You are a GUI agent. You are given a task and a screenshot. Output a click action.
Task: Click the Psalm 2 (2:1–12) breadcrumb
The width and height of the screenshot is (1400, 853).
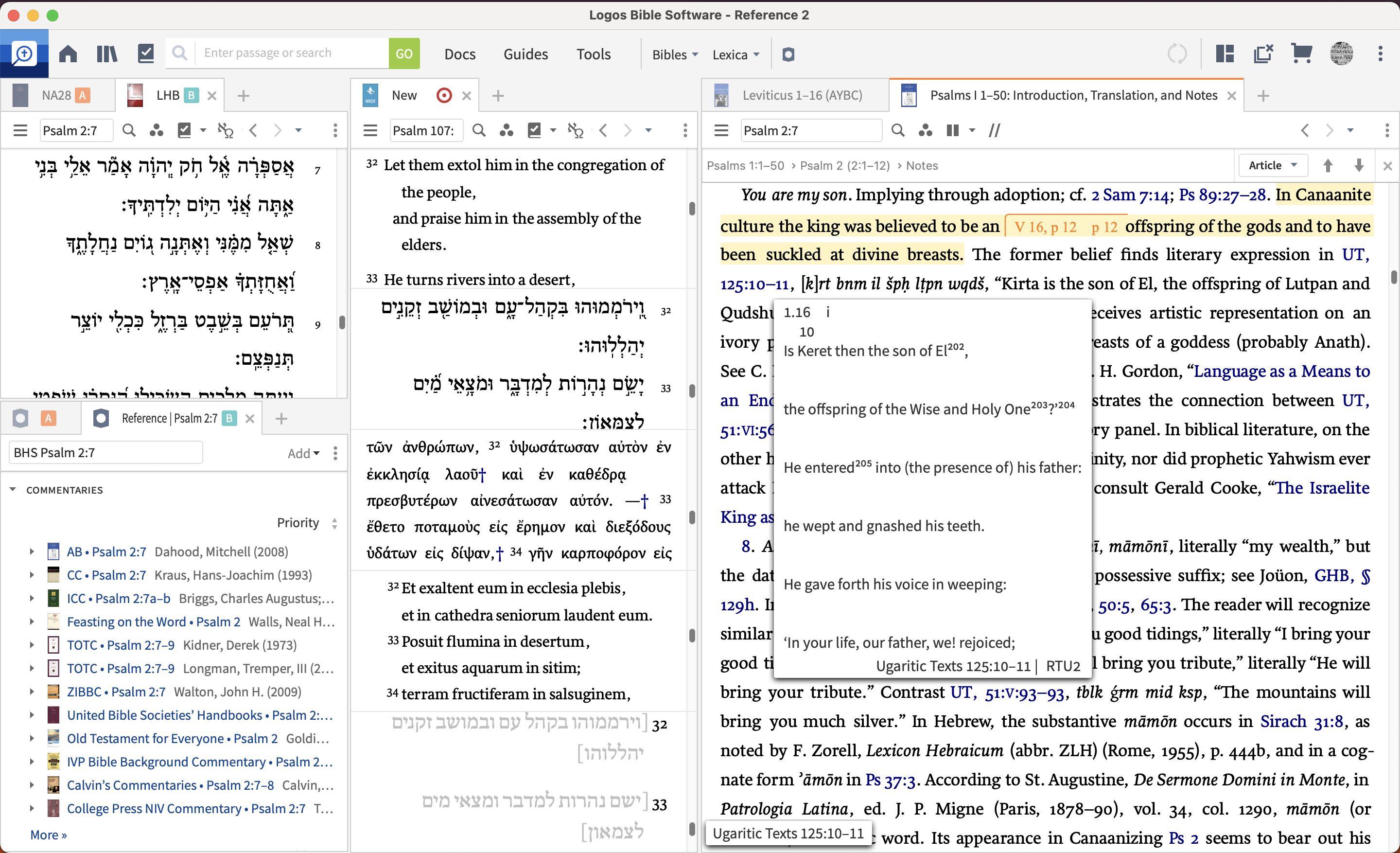(845, 165)
